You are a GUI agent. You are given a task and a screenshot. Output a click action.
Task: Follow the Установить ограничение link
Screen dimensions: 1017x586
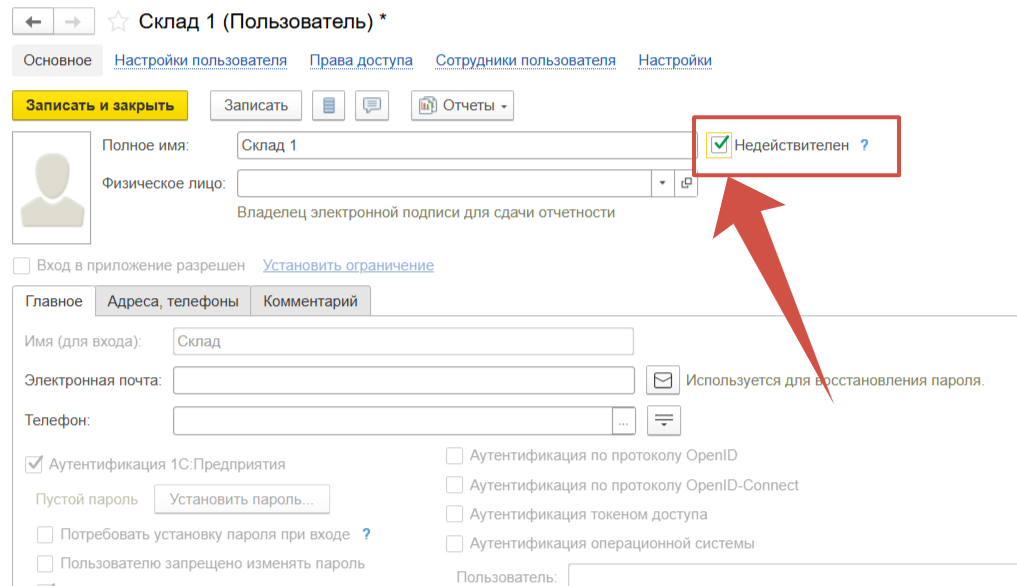click(x=348, y=265)
